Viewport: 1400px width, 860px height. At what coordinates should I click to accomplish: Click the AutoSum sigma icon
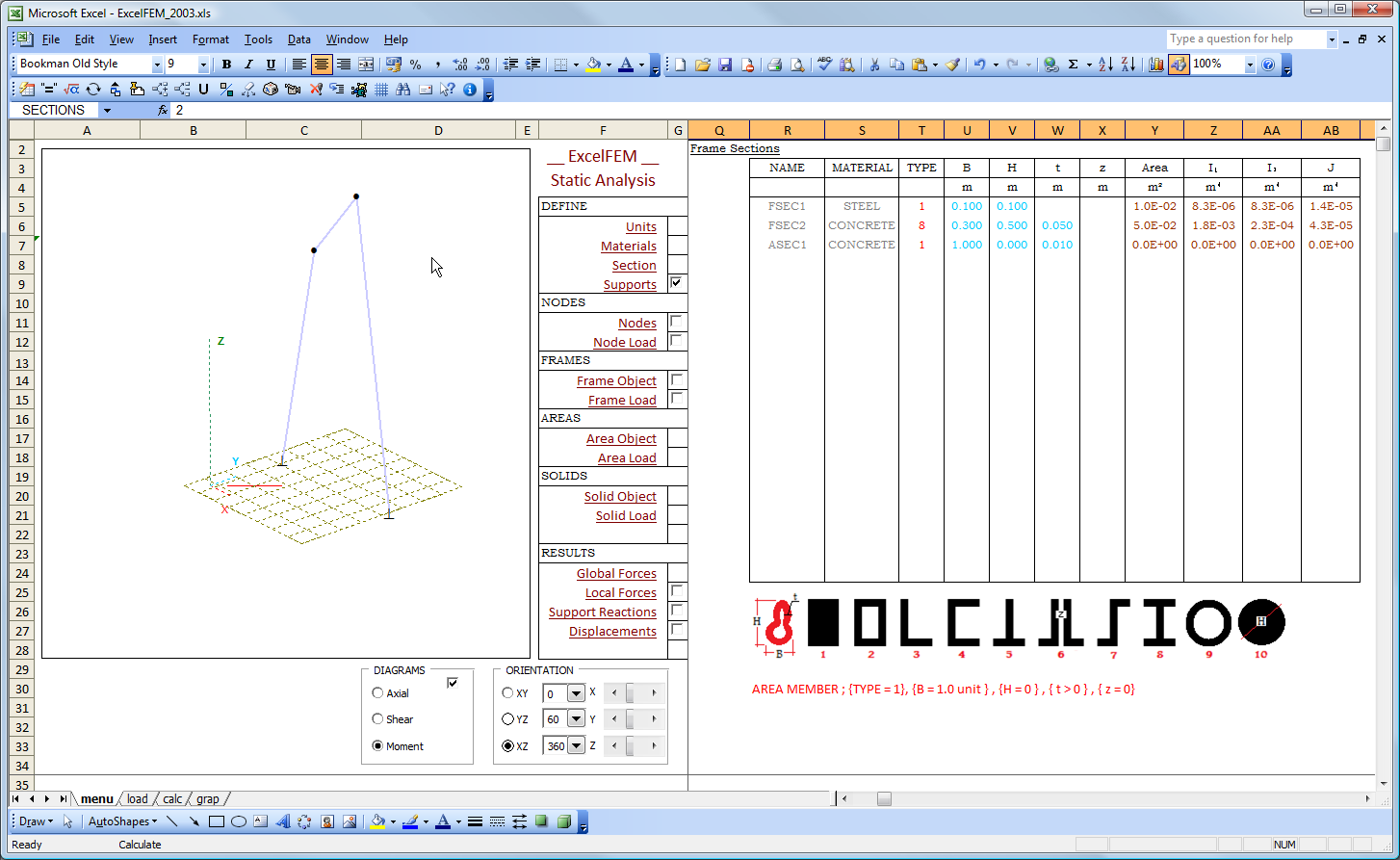tap(1073, 65)
